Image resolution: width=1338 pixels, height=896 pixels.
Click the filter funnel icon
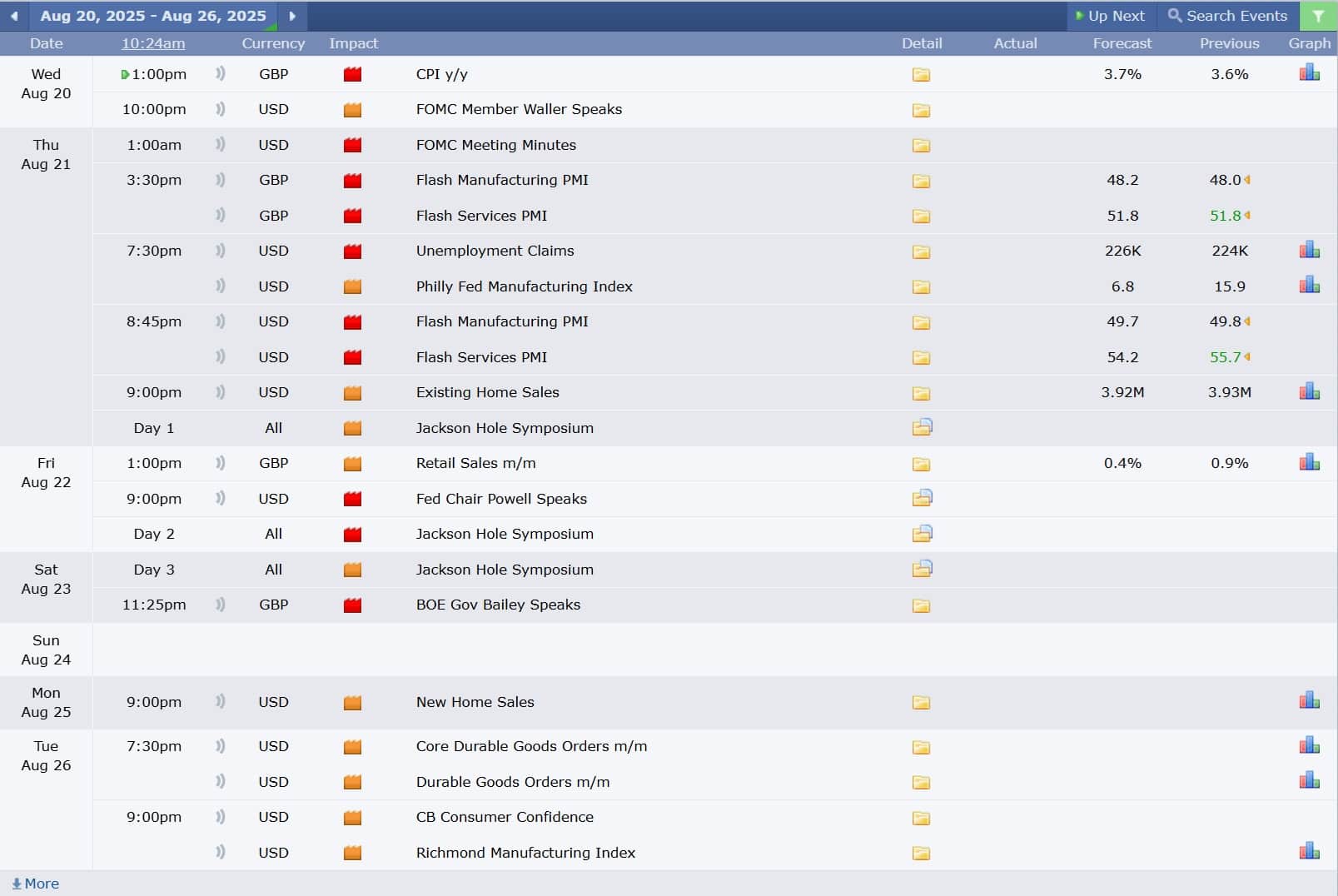(1318, 16)
